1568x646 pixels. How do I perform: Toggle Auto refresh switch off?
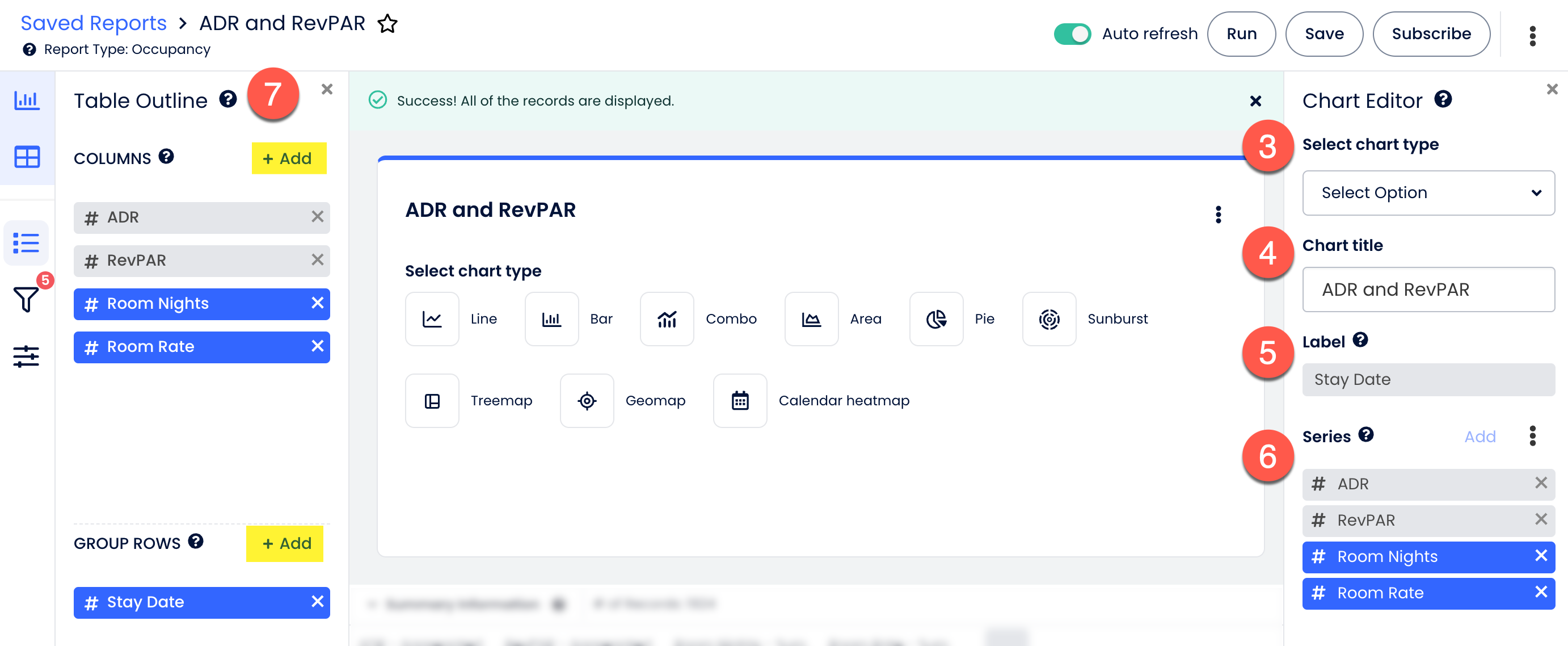(1072, 33)
